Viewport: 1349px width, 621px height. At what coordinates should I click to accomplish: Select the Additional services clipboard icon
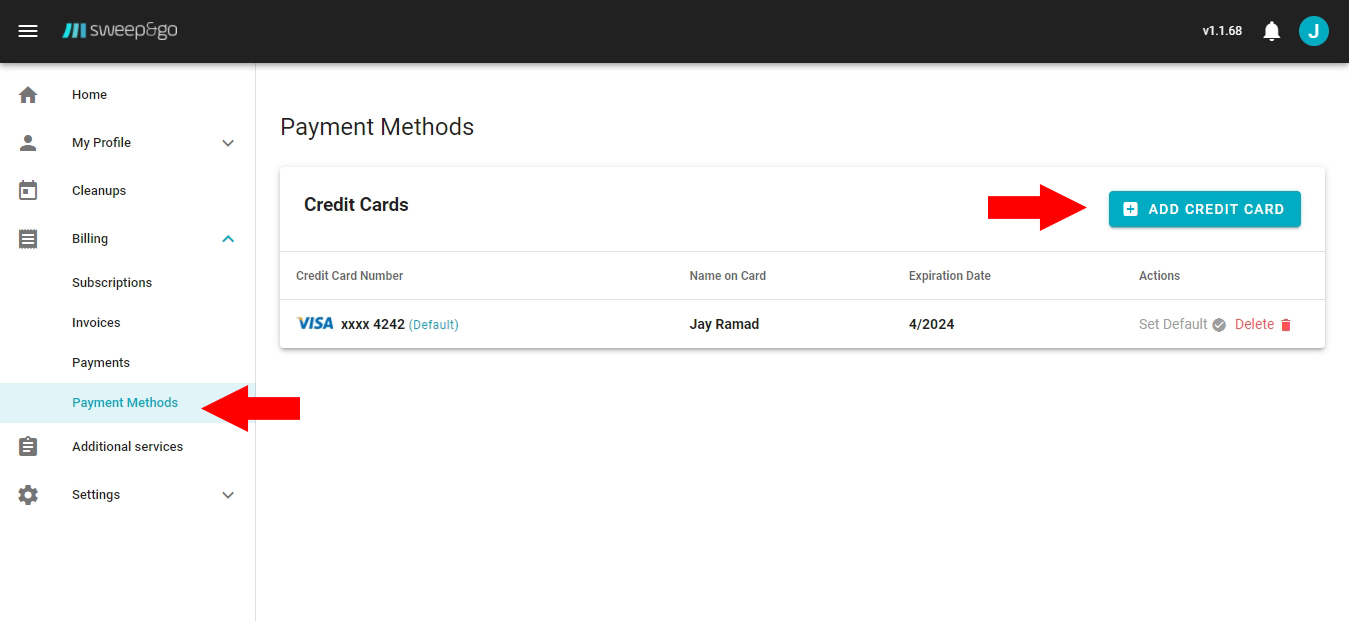(x=29, y=446)
